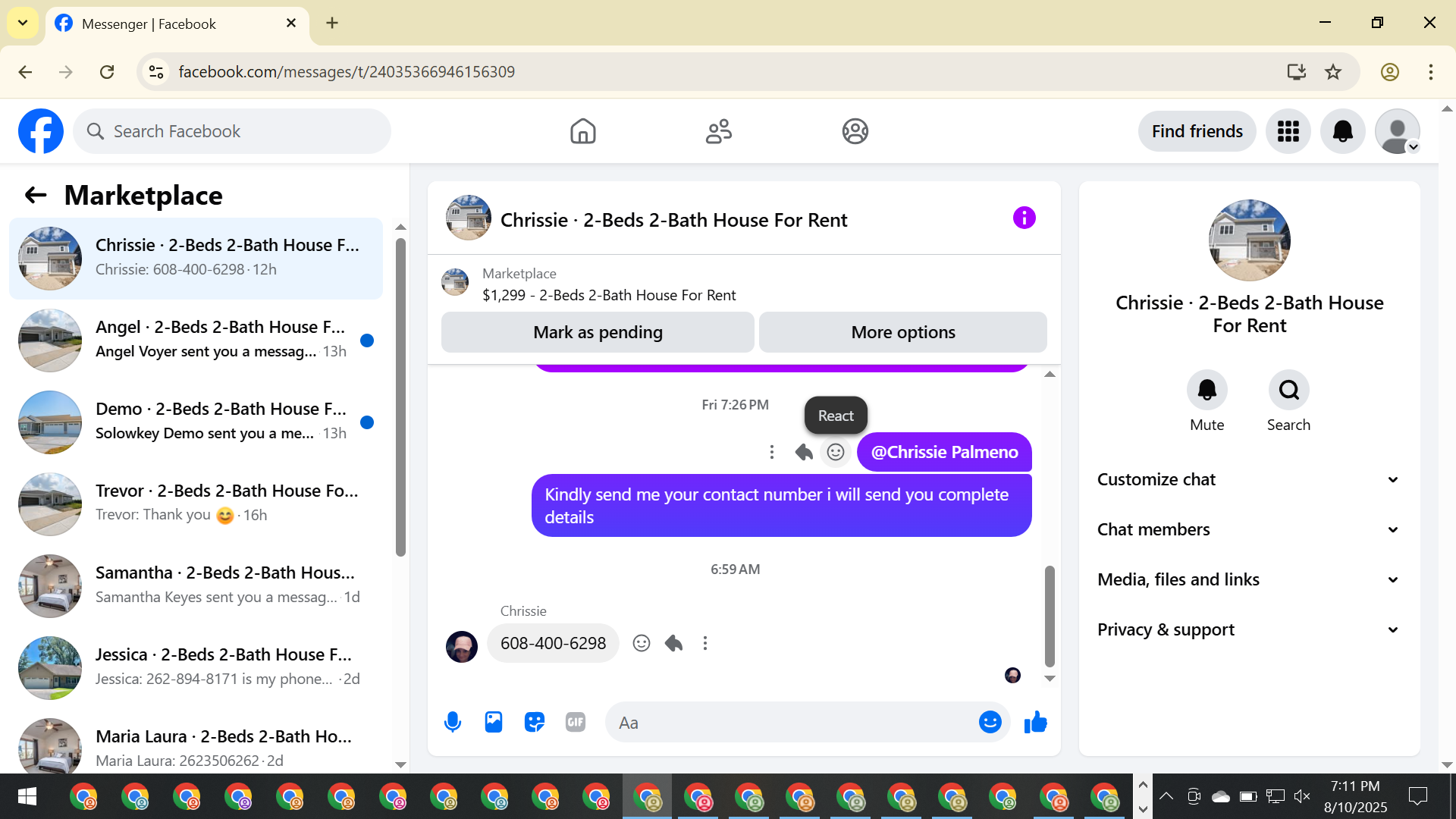The image size is (1456, 819).
Task: Expand Customize chat section
Action: 1249,479
